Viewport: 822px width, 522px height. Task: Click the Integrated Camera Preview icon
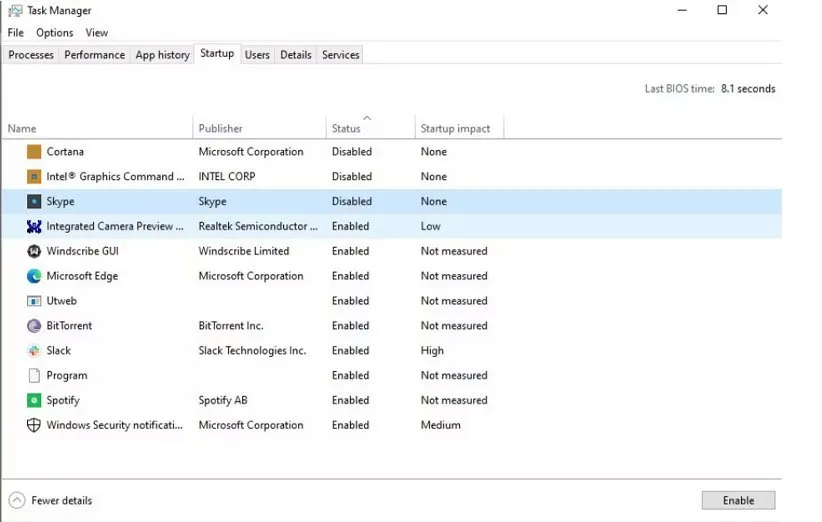pyautogui.click(x=34, y=227)
